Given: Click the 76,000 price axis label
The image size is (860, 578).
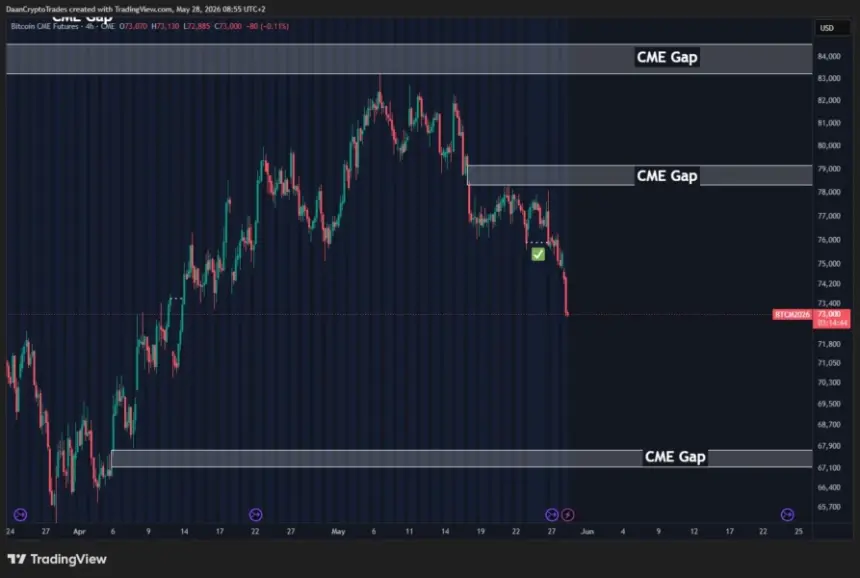Looking at the screenshot, I should [x=829, y=240].
